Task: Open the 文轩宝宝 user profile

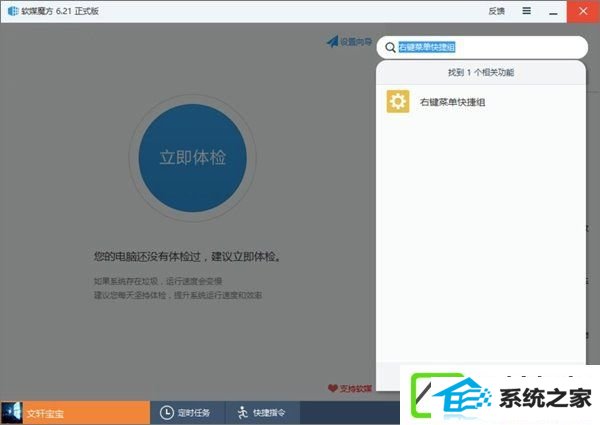Action: coord(75,413)
